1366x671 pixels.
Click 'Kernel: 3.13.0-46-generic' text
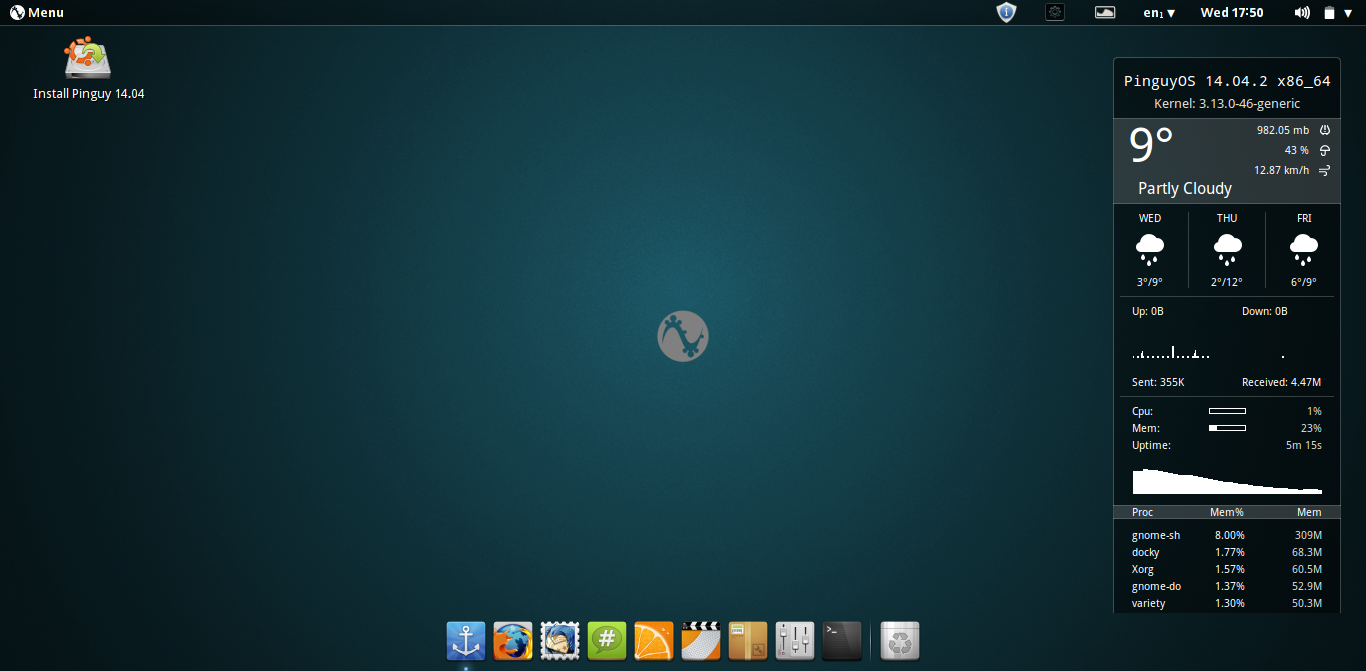pyautogui.click(x=1227, y=104)
